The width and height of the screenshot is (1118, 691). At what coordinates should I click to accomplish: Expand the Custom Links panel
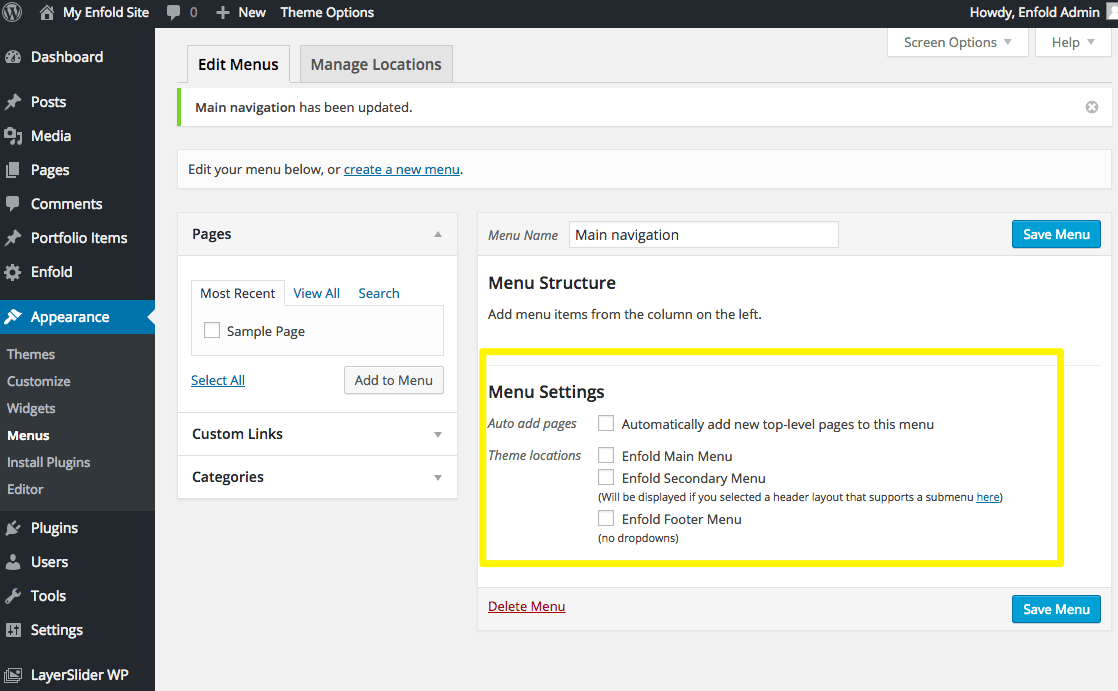437,434
